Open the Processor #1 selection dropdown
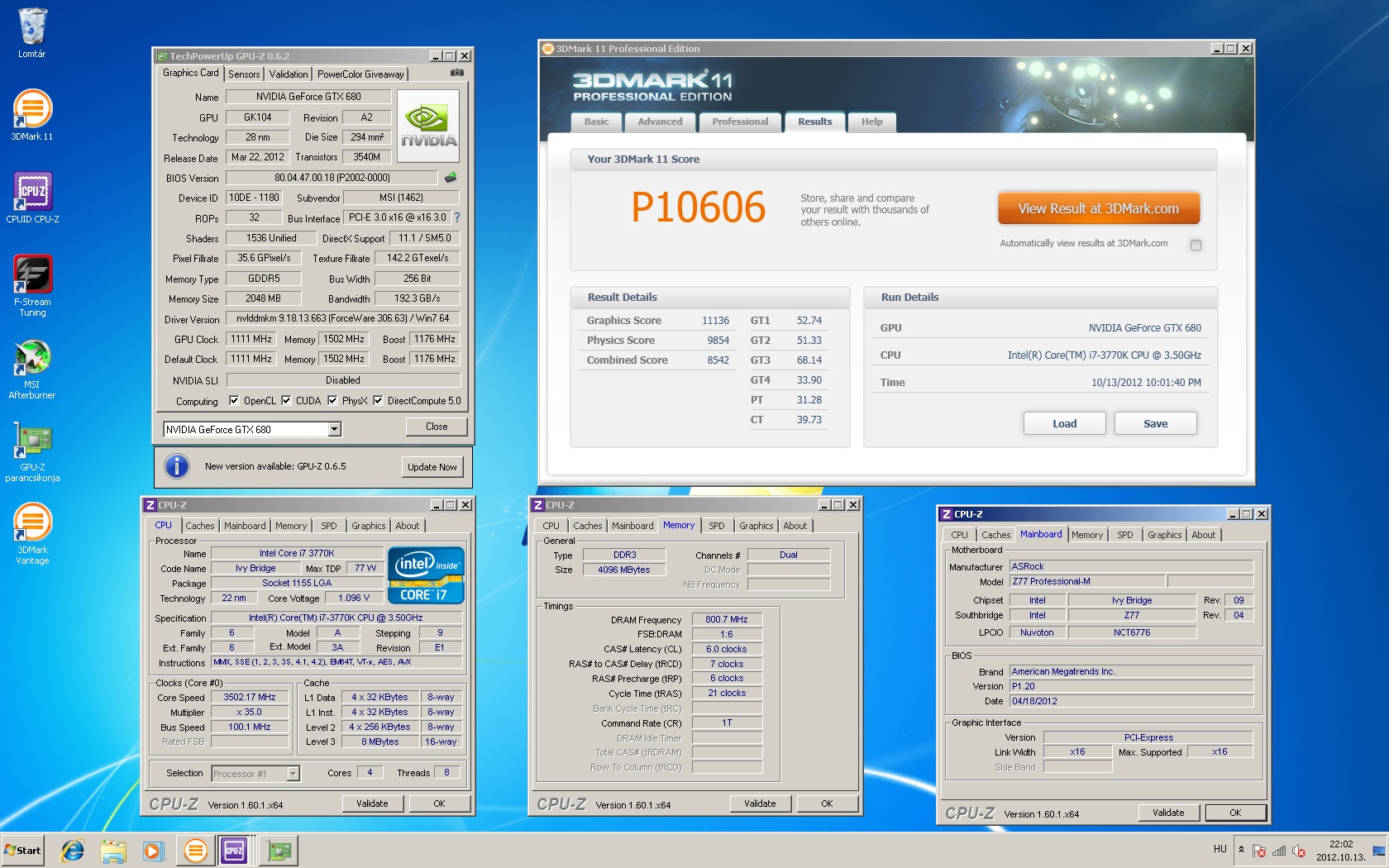Image resolution: width=1389 pixels, height=868 pixels. point(293,774)
